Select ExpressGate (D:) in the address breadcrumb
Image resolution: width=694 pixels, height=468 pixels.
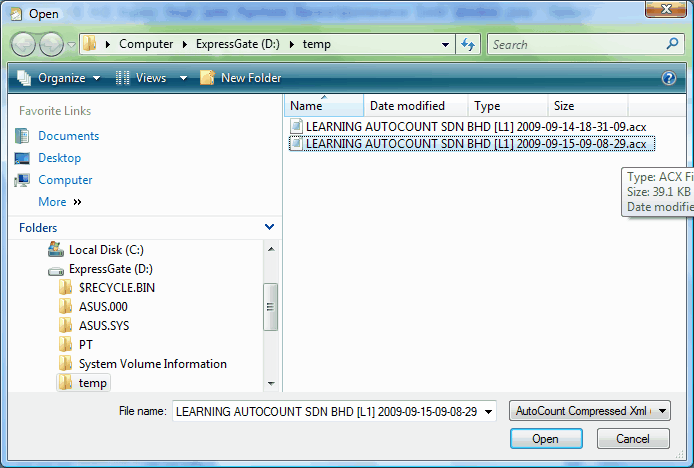coord(238,44)
